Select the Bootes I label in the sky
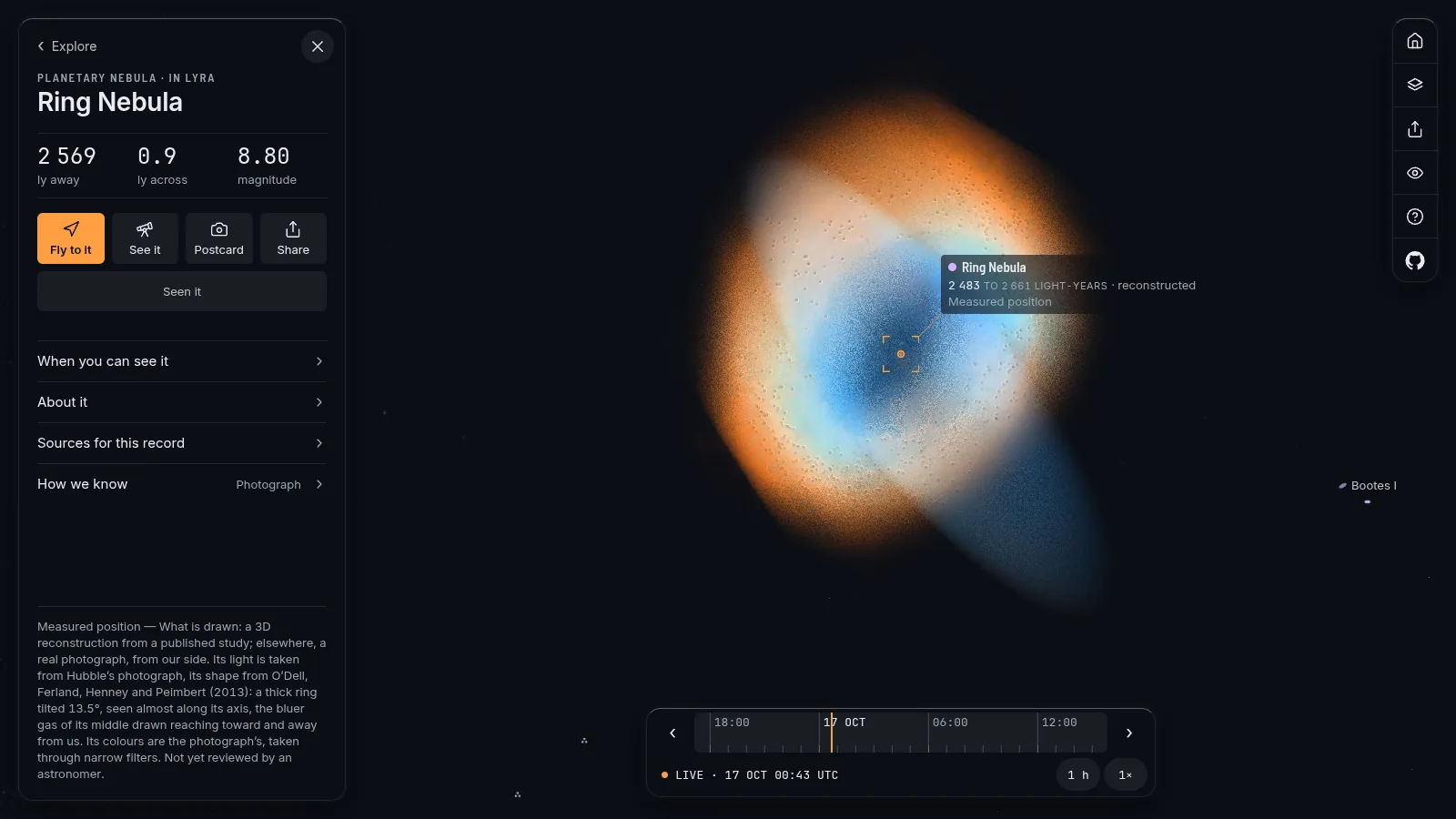The height and width of the screenshot is (819, 1456). (1373, 486)
